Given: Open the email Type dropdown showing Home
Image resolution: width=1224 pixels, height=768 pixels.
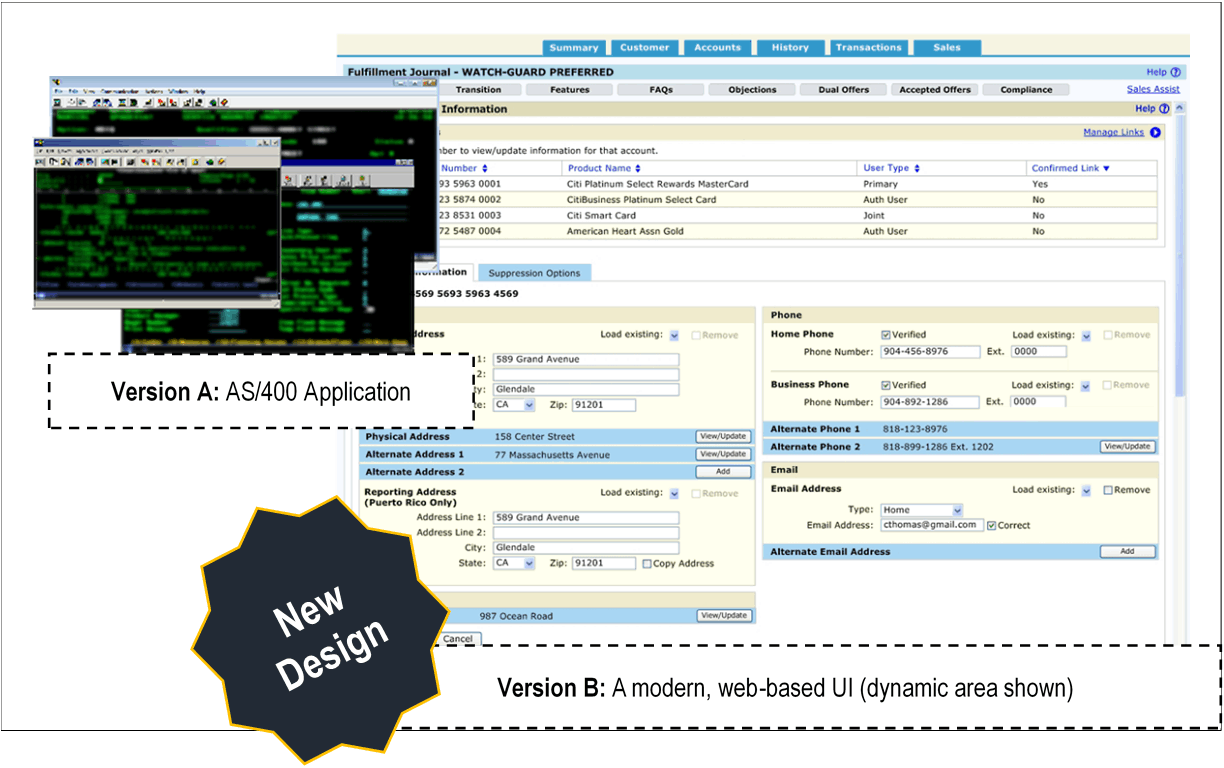Looking at the screenshot, I should pos(921,510).
